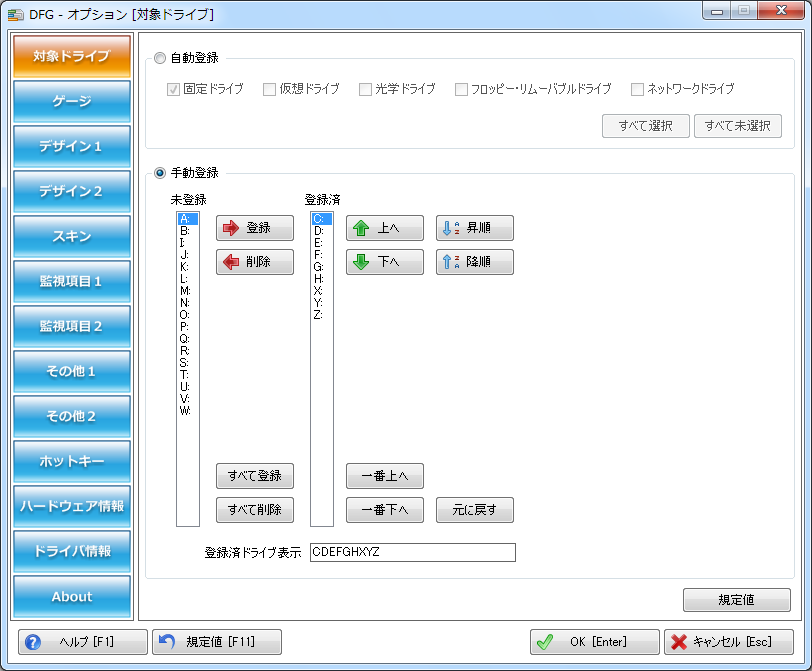Click the 登録済ドライブ表示 text field
The height and width of the screenshot is (671, 812).
point(412,553)
